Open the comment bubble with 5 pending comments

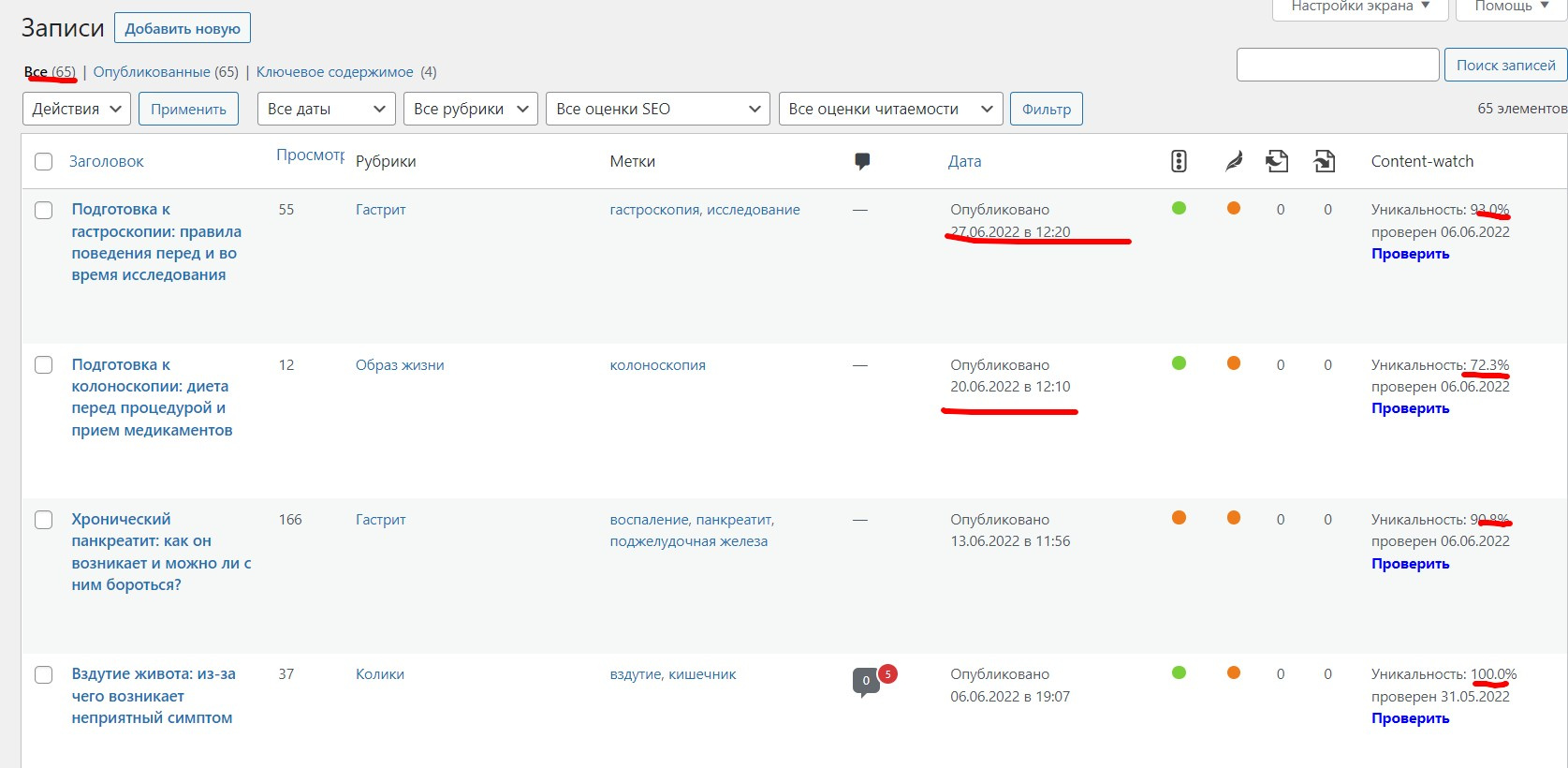(867, 681)
